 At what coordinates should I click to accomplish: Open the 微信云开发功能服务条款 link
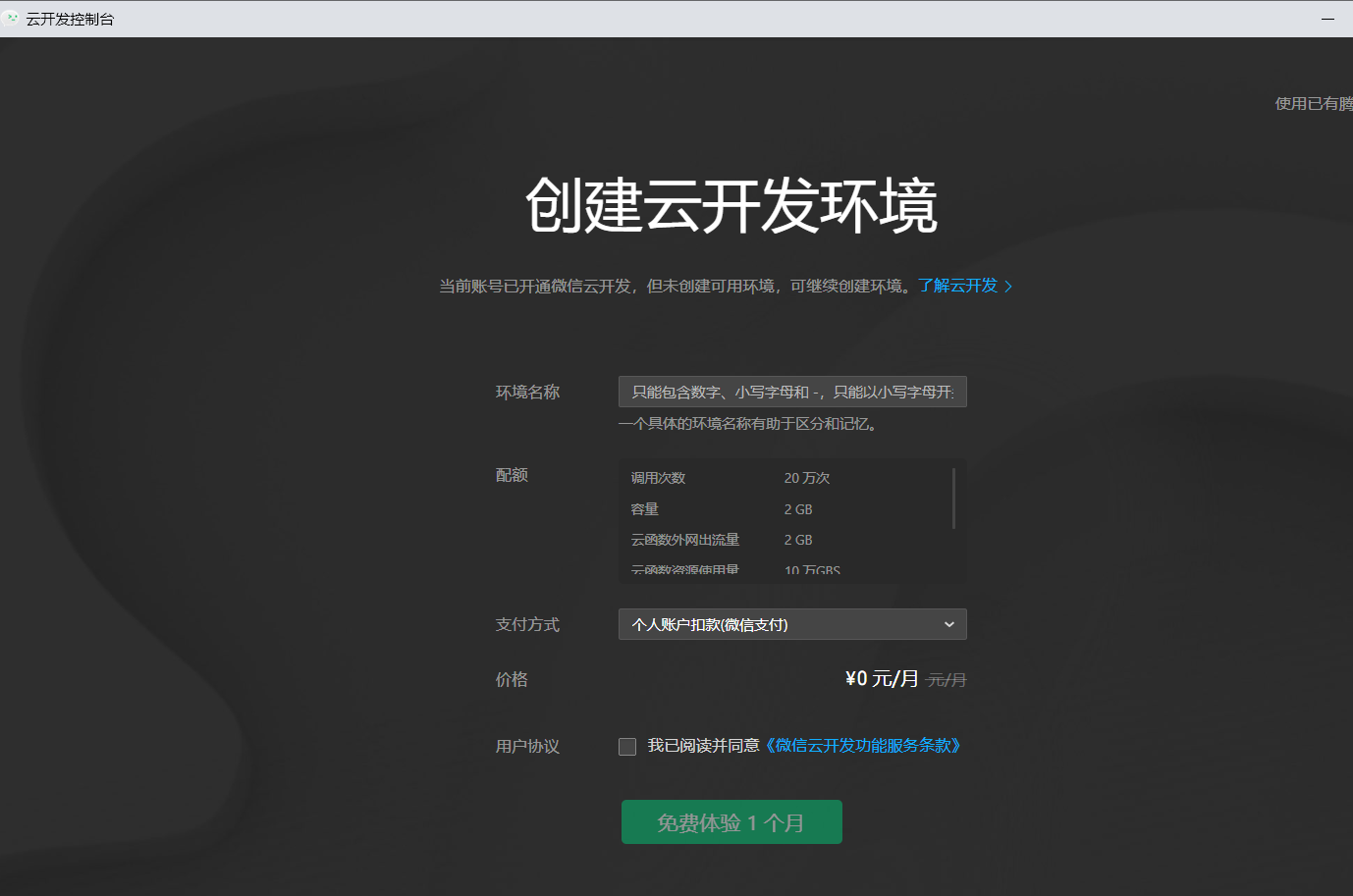[862, 746]
